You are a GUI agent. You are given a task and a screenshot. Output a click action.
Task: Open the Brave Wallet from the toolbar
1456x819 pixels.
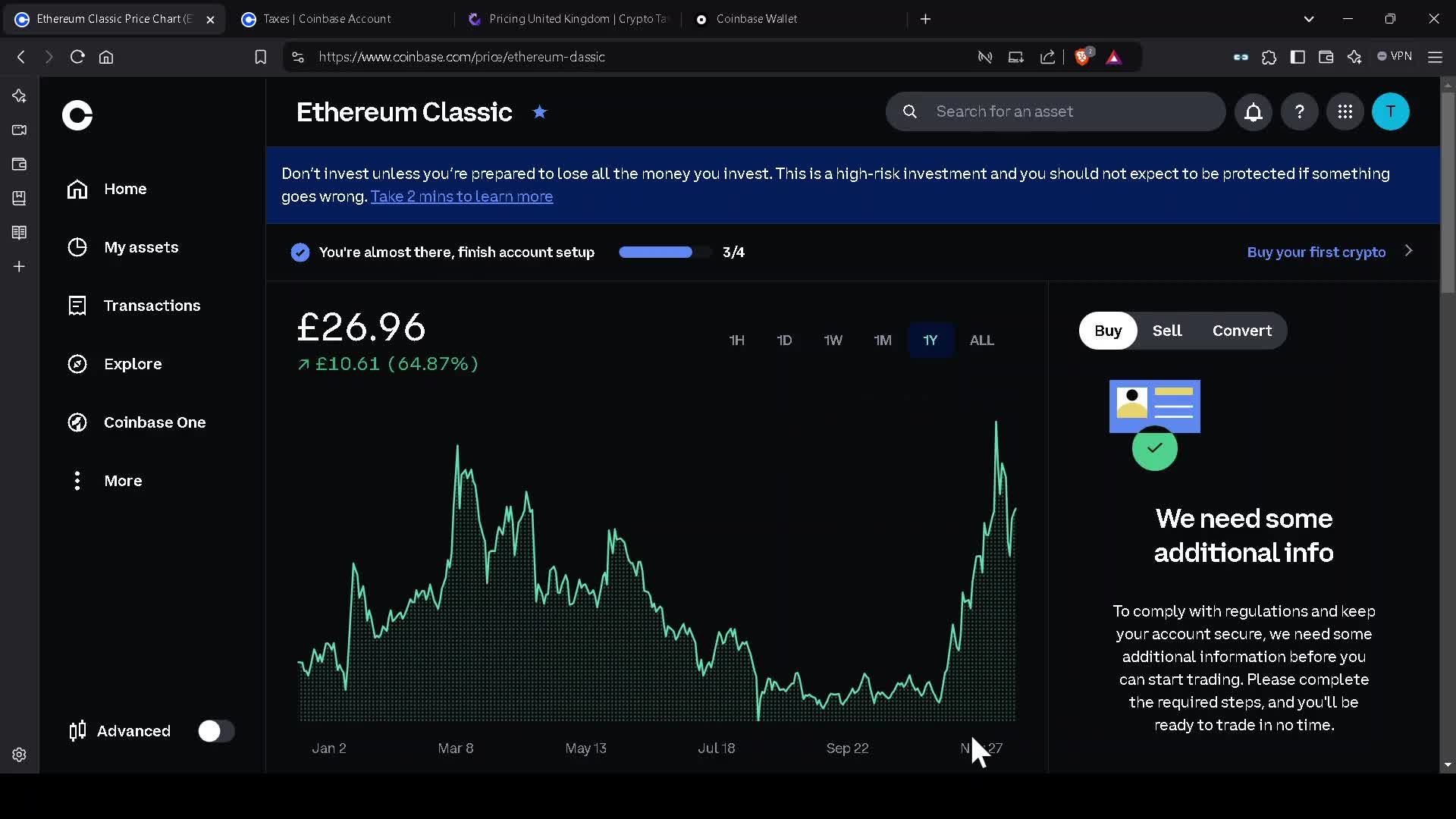pyautogui.click(x=1326, y=57)
